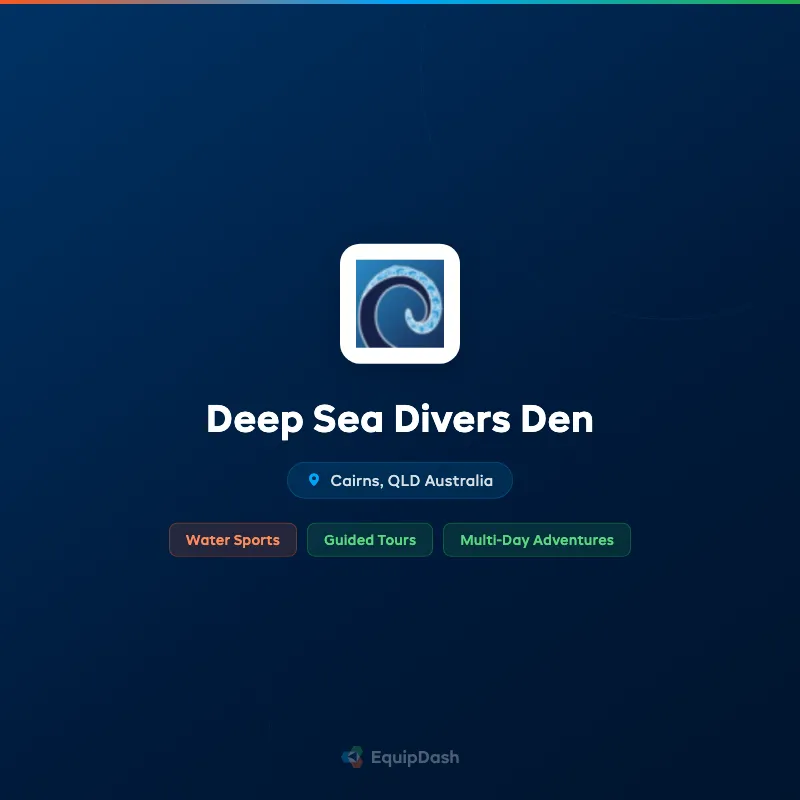Click the EquipDash hexagon logo in the footer
Viewport: 800px width, 800px height.
click(x=352, y=757)
